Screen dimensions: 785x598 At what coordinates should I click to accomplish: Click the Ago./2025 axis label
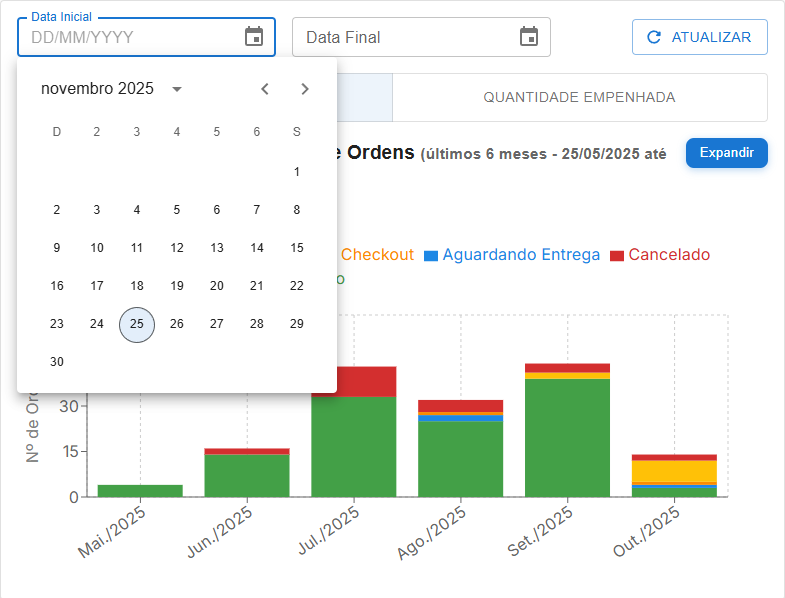point(432,533)
